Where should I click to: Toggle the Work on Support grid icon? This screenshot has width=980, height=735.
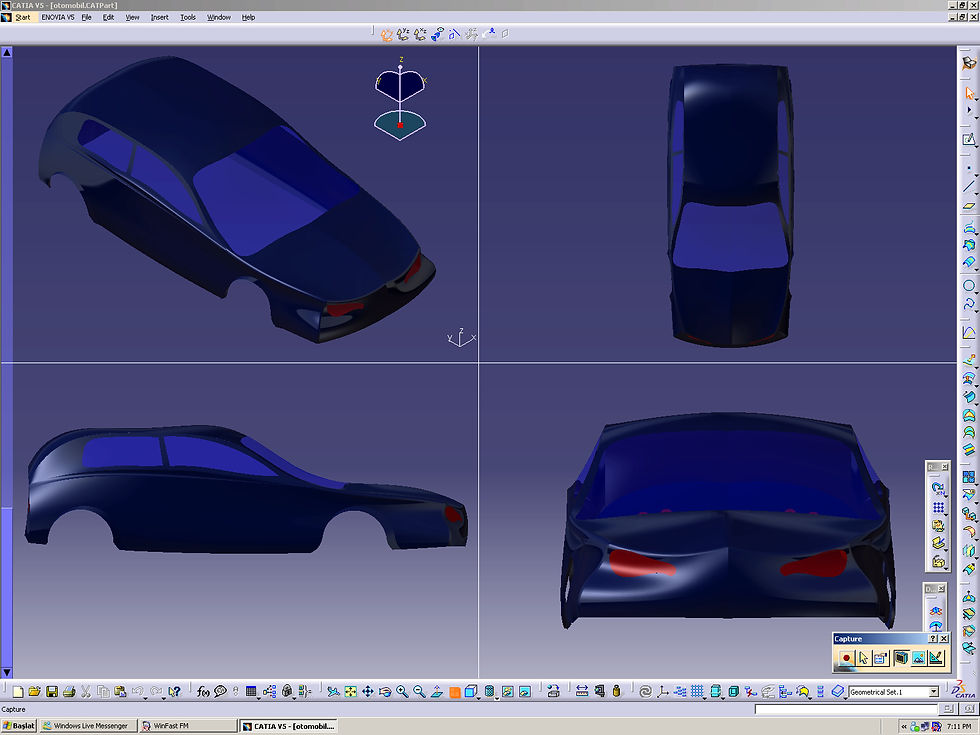tap(697, 691)
